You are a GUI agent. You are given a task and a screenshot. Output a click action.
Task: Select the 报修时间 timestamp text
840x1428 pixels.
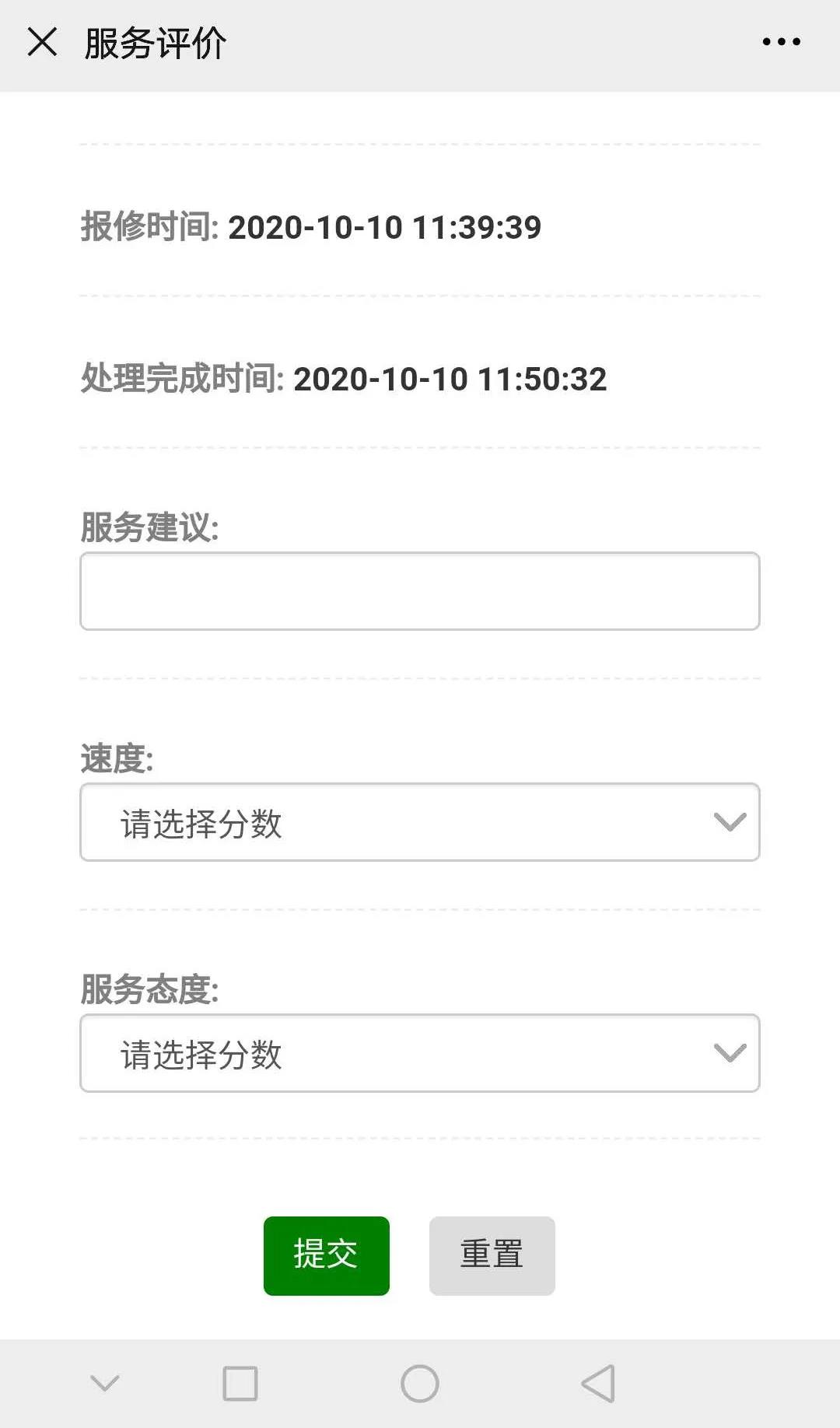tap(384, 227)
